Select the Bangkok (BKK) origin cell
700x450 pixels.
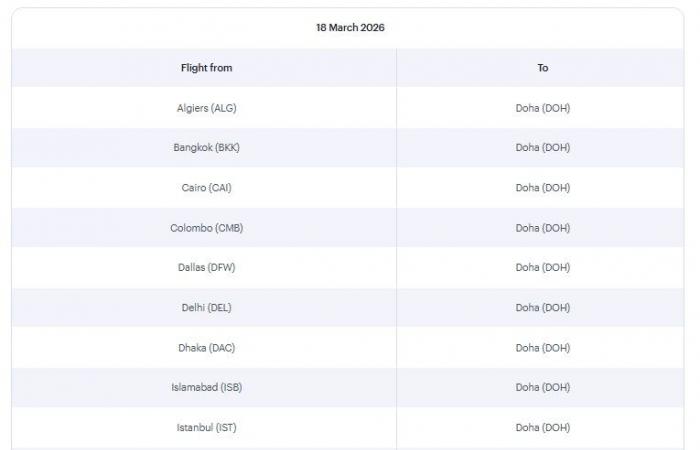tap(206, 148)
